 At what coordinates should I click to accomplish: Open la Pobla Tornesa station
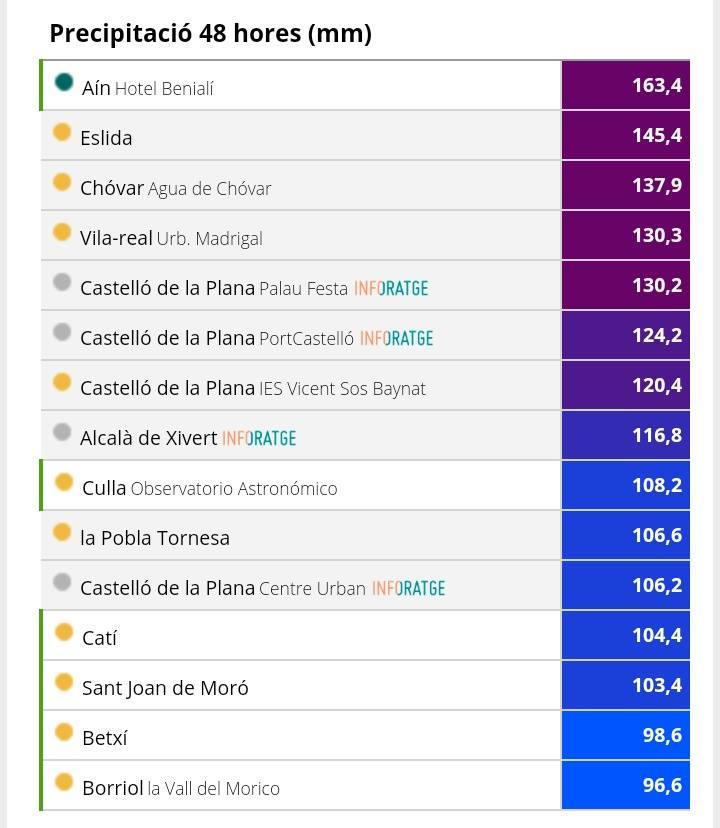click(x=155, y=538)
